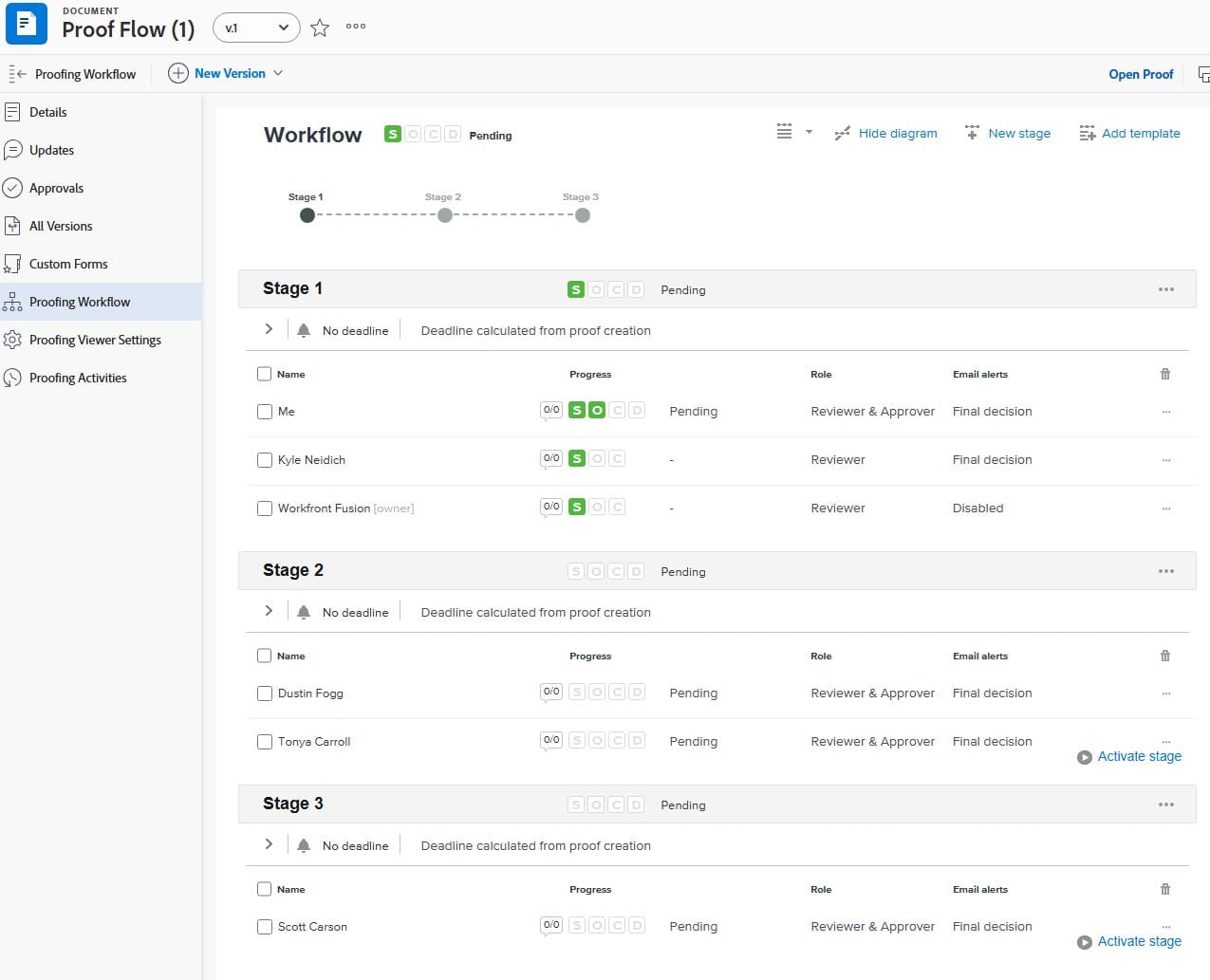The image size is (1210, 980).
Task: Check the box next to Scott Carson
Action: (265, 927)
